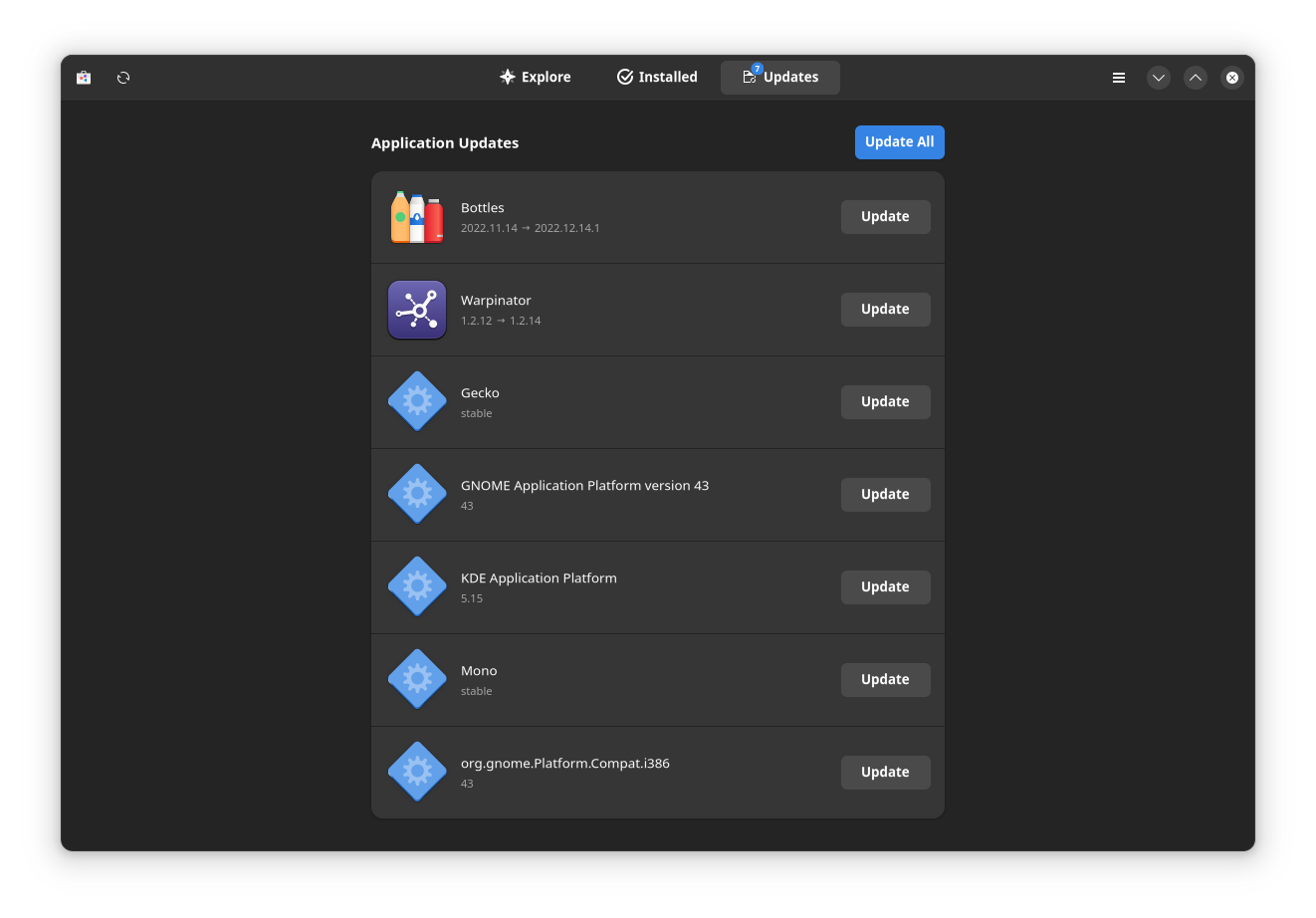Screen dimensions: 1316x918
Task: Switch to the Explore tab
Action: coord(536,78)
